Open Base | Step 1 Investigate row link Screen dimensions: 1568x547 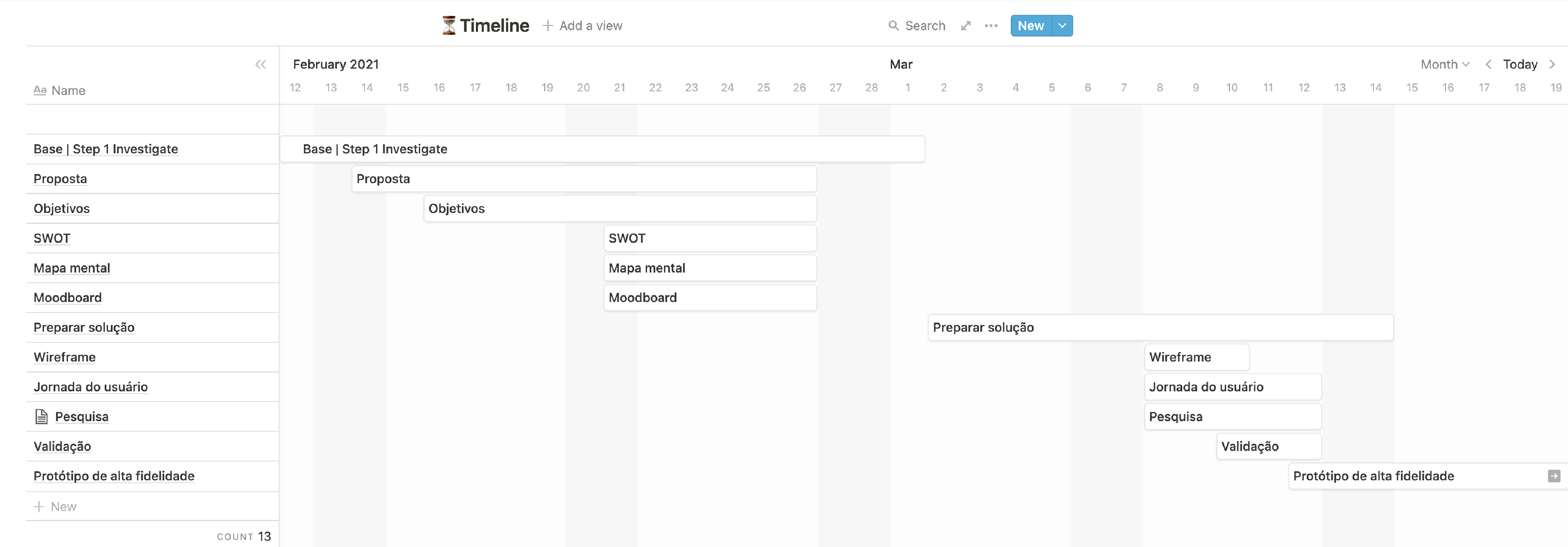[106, 149]
